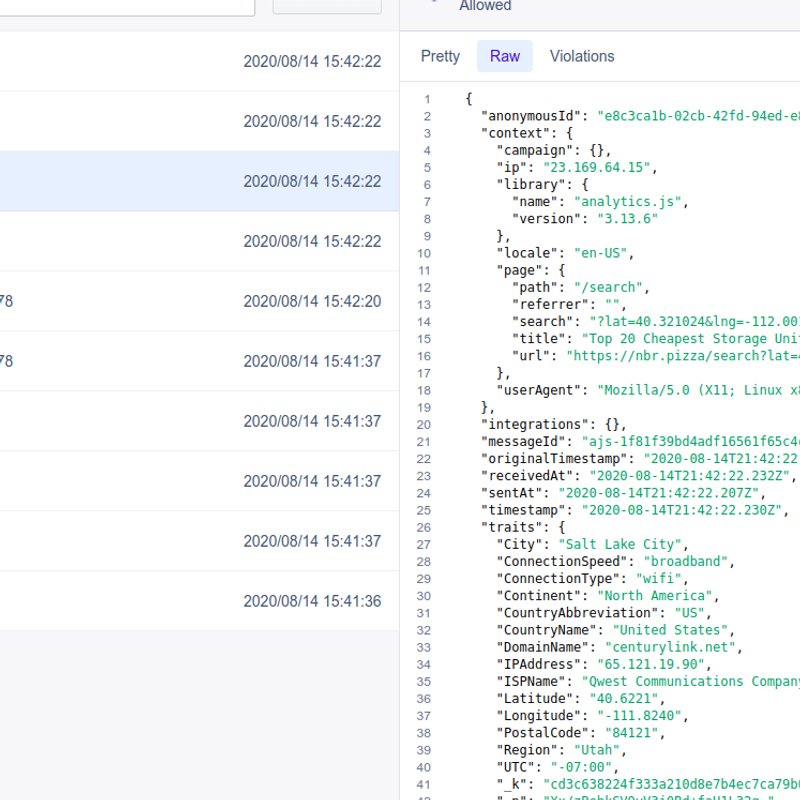Click the "campaign" key in the JSON
This screenshot has width=800, height=800.
539,151
